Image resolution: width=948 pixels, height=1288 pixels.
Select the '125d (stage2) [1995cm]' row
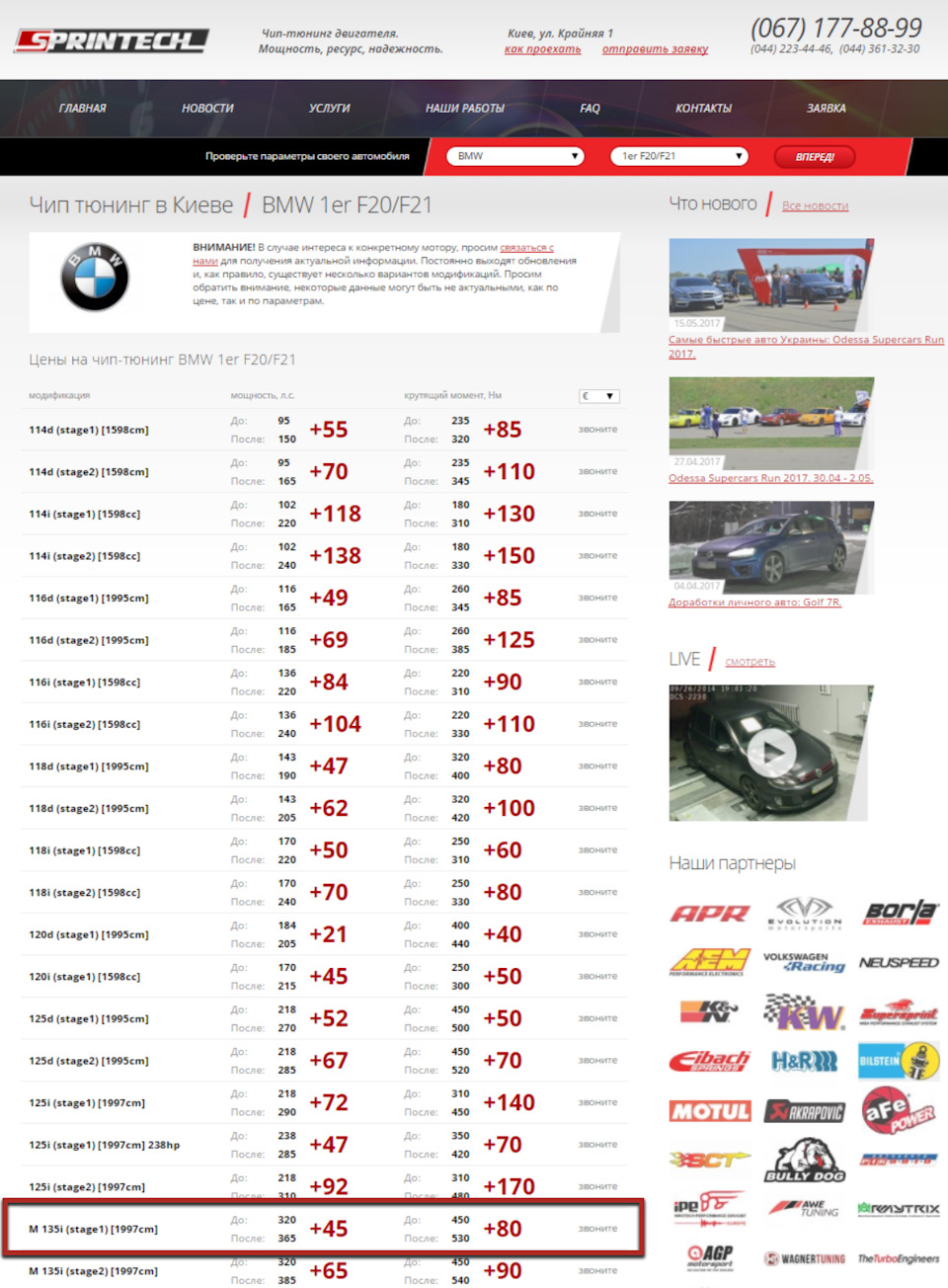(x=324, y=1061)
